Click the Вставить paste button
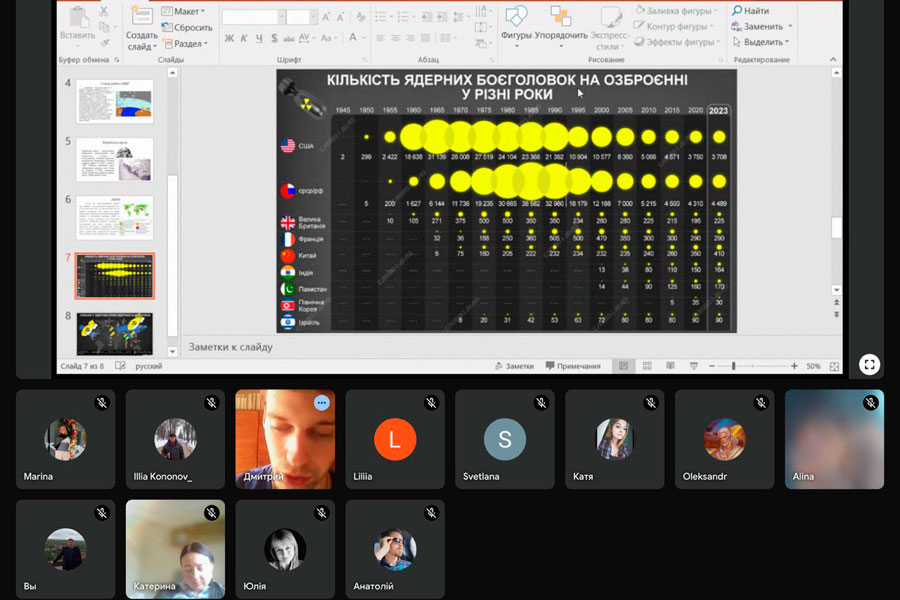This screenshot has width=900, height=600. 77,27
